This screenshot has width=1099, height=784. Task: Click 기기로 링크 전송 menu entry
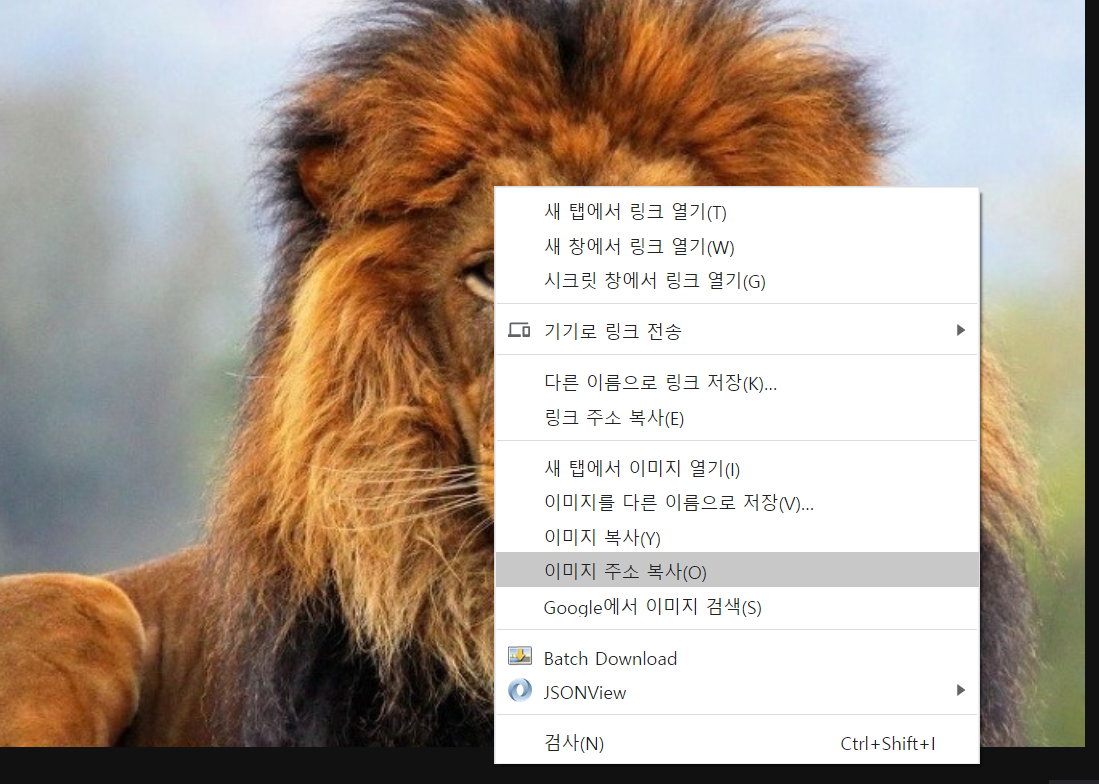[737, 330]
